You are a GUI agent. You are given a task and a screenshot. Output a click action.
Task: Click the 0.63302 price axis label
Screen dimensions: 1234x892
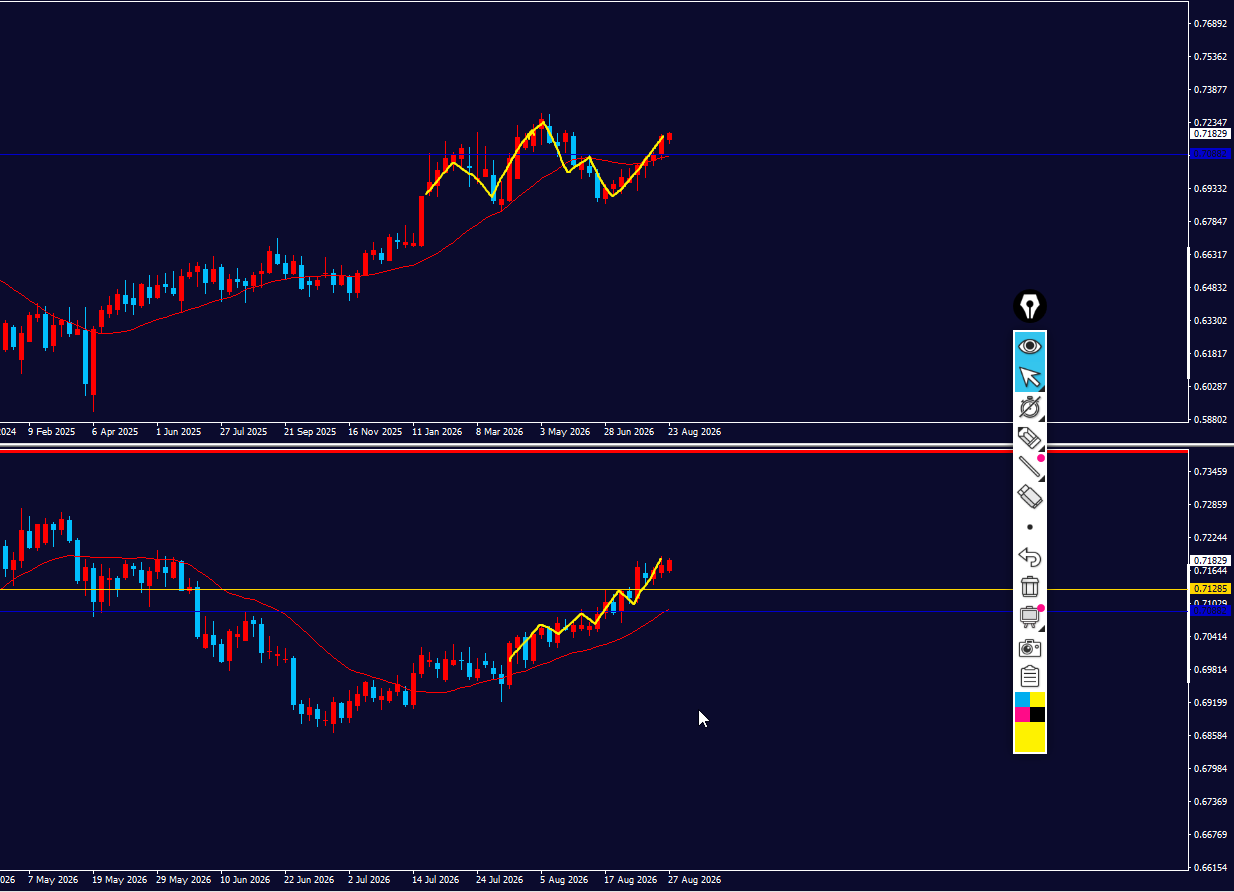tap(1212, 321)
